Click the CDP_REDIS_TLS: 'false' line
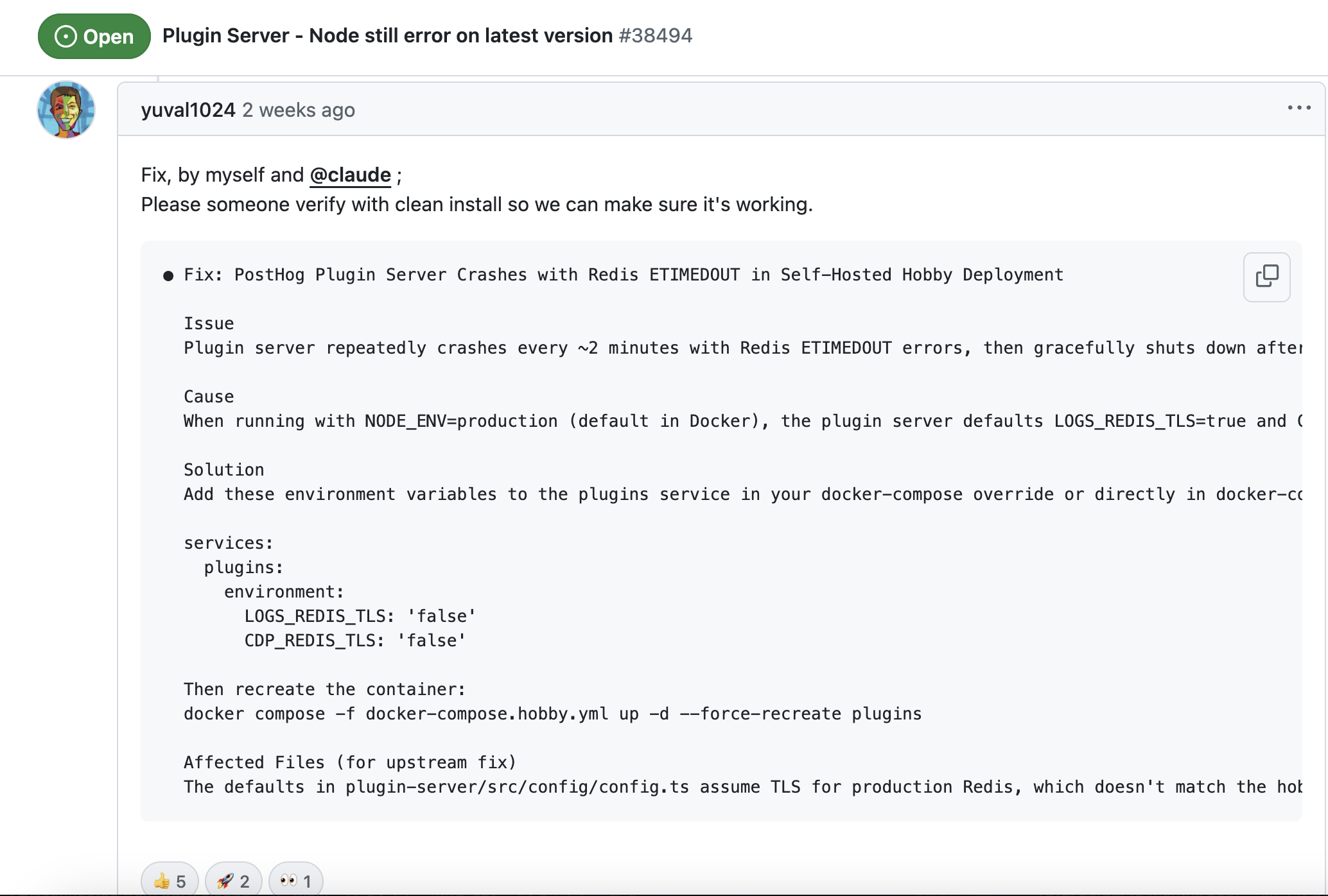Image resolution: width=1328 pixels, height=896 pixels. 354,641
